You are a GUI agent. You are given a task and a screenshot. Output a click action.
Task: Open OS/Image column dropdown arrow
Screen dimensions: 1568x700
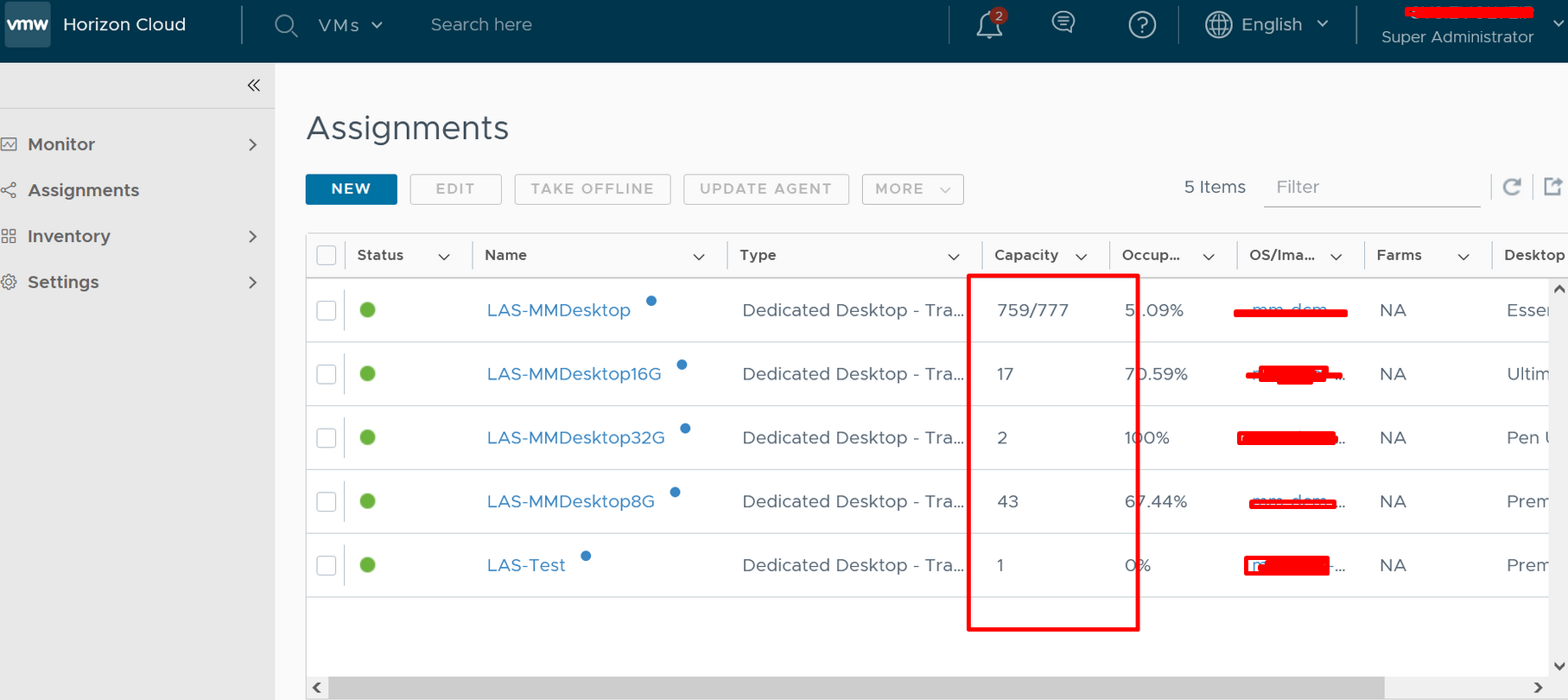tap(1336, 257)
